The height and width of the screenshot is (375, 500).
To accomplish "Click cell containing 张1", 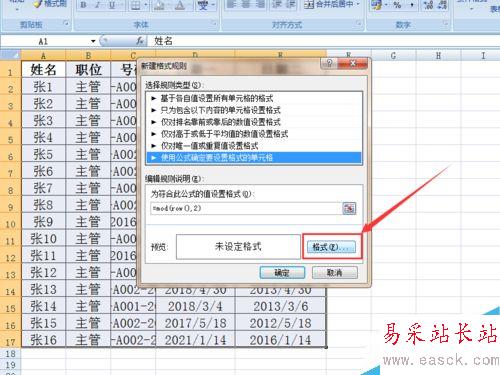I will click(43, 87).
